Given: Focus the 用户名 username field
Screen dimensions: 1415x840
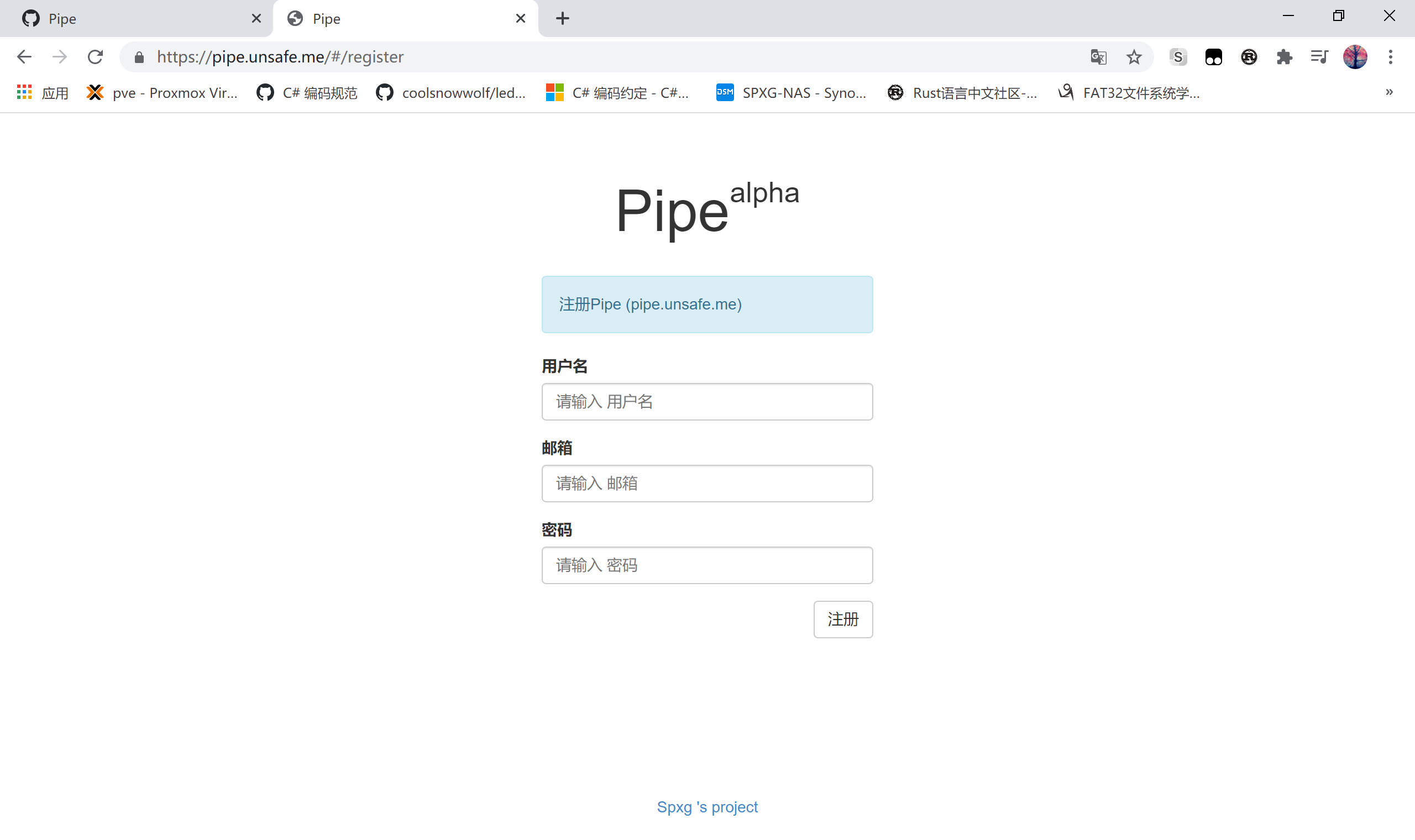Looking at the screenshot, I should pyautogui.click(x=707, y=402).
